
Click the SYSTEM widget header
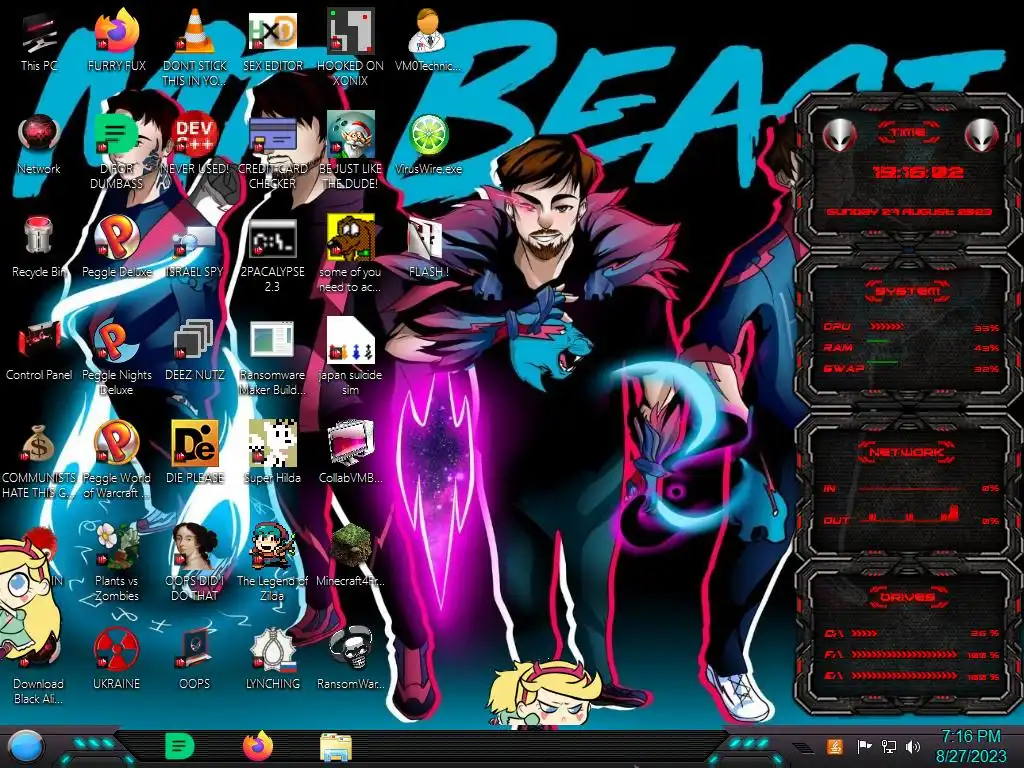coord(908,291)
